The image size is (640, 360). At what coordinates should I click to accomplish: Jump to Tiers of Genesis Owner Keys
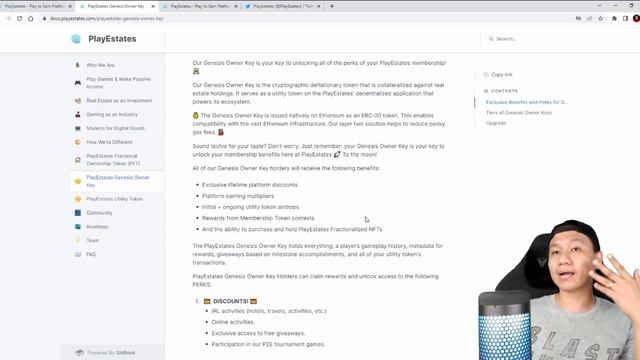[519, 113]
